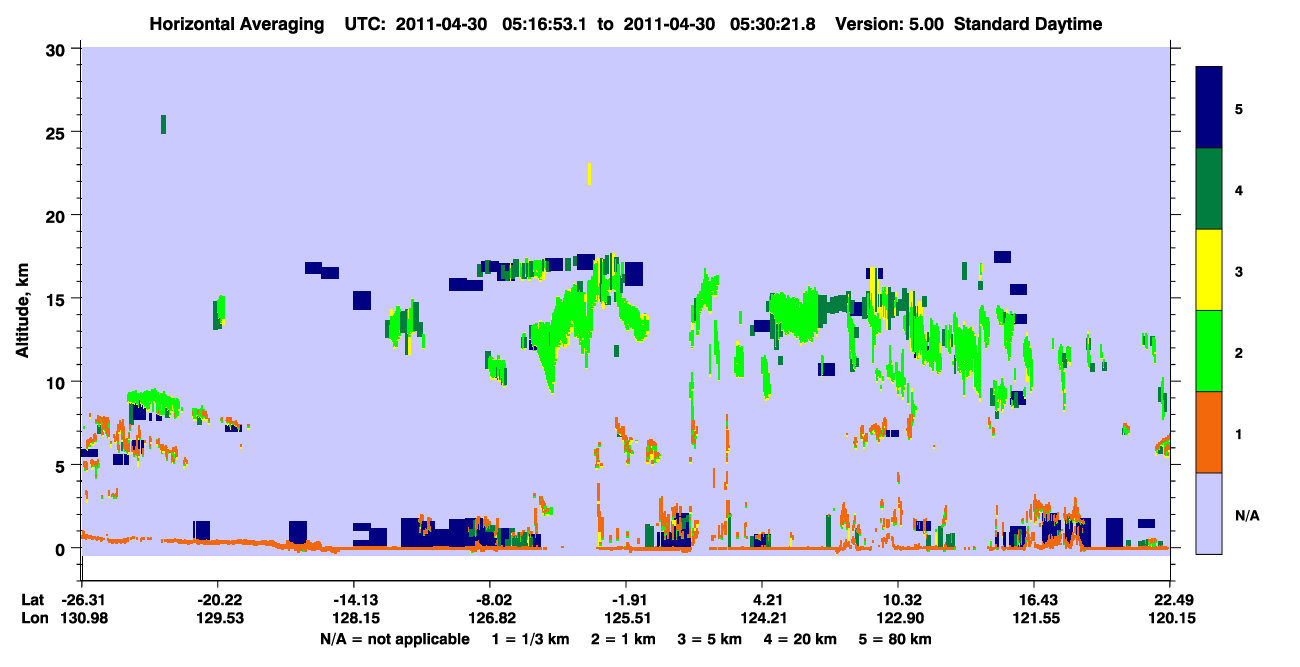
Task: Click the dark blue colorbar segment labeled 5
Action: (x=1209, y=108)
